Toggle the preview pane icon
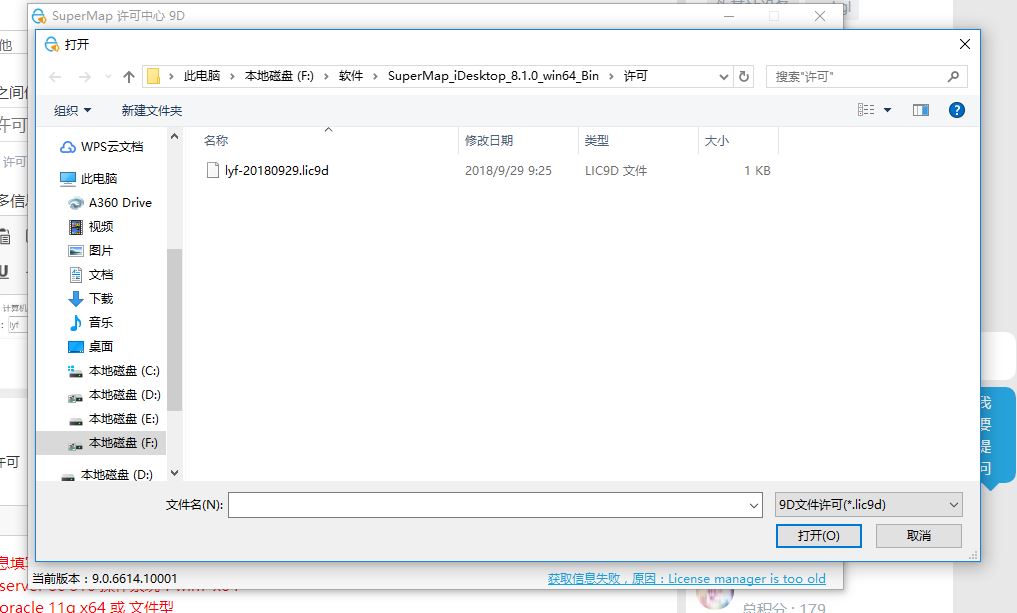The height and width of the screenshot is (613, 1017). (x=920, y=110)
